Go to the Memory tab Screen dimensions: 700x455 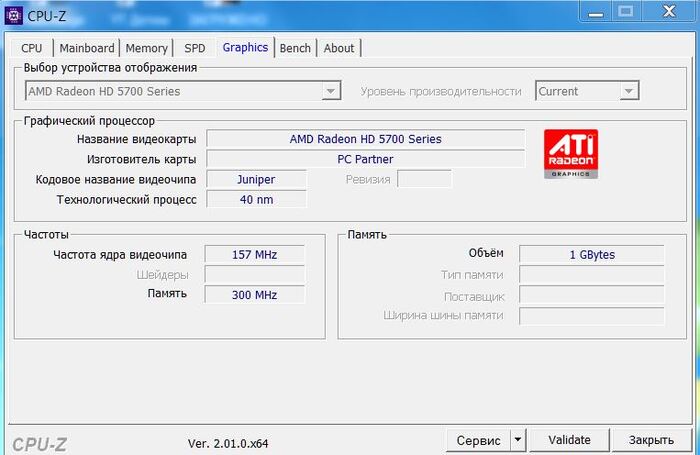146,48
